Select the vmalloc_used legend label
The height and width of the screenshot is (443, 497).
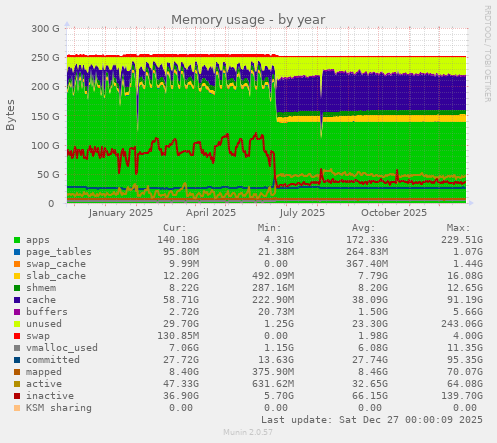point(62,348)
